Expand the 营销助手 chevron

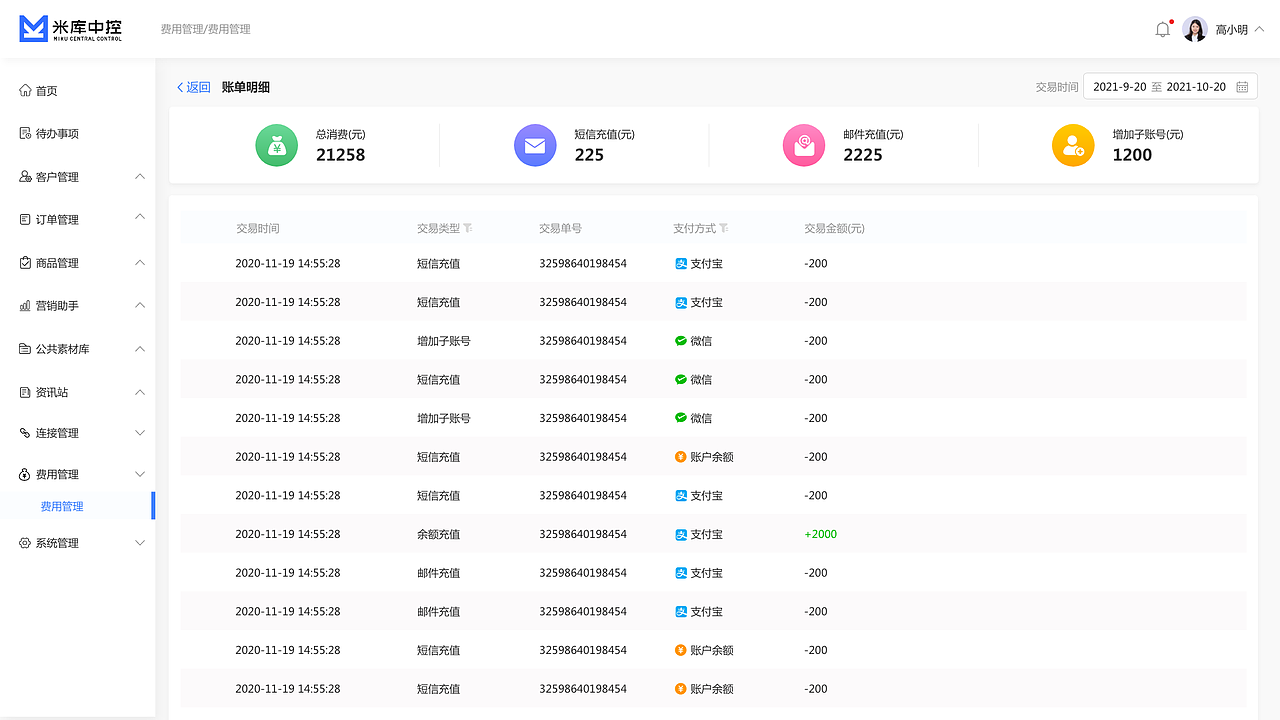[140, 305]
